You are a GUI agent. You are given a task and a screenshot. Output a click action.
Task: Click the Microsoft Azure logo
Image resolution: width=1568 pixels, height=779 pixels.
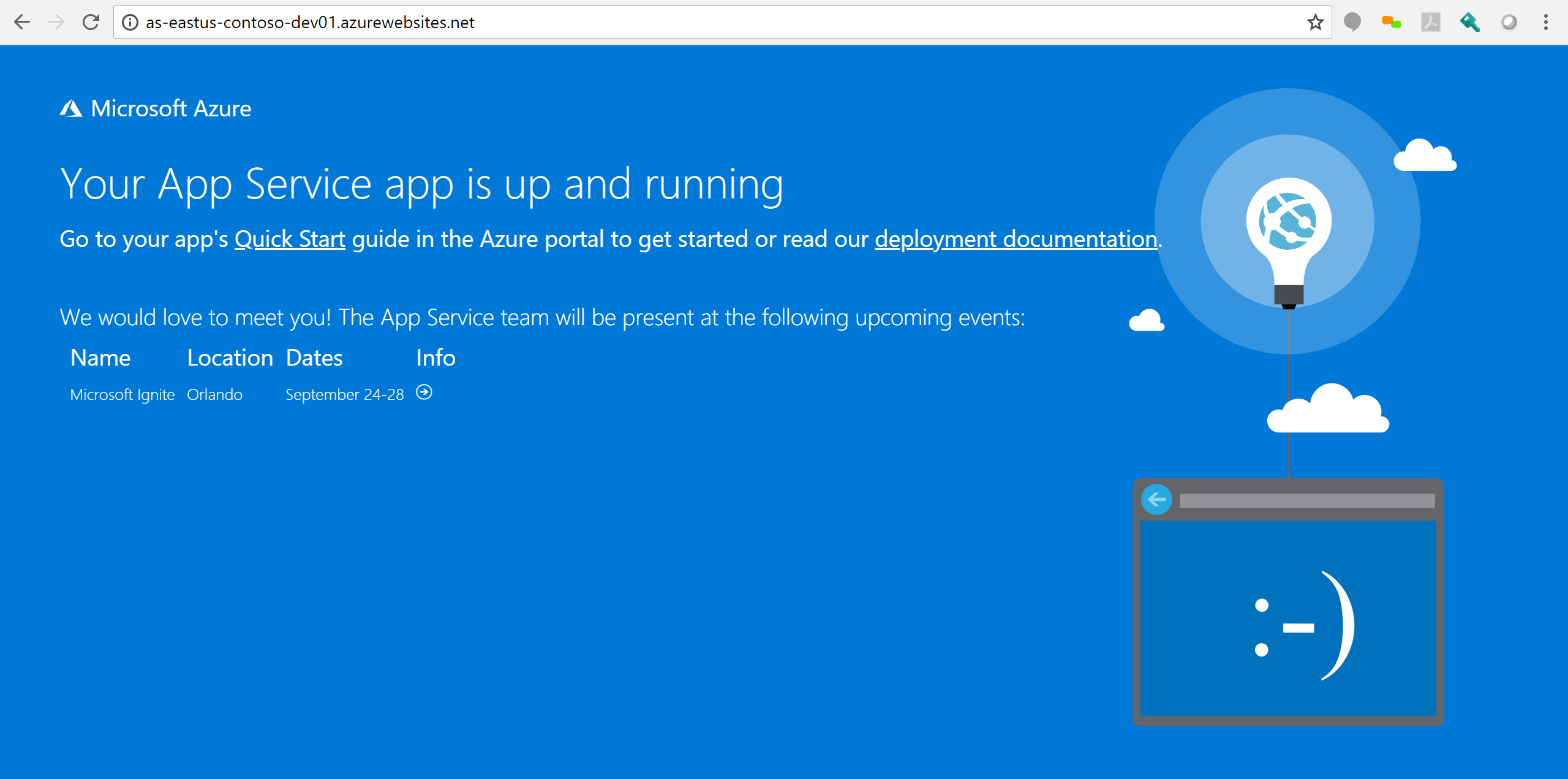[156, 108]
